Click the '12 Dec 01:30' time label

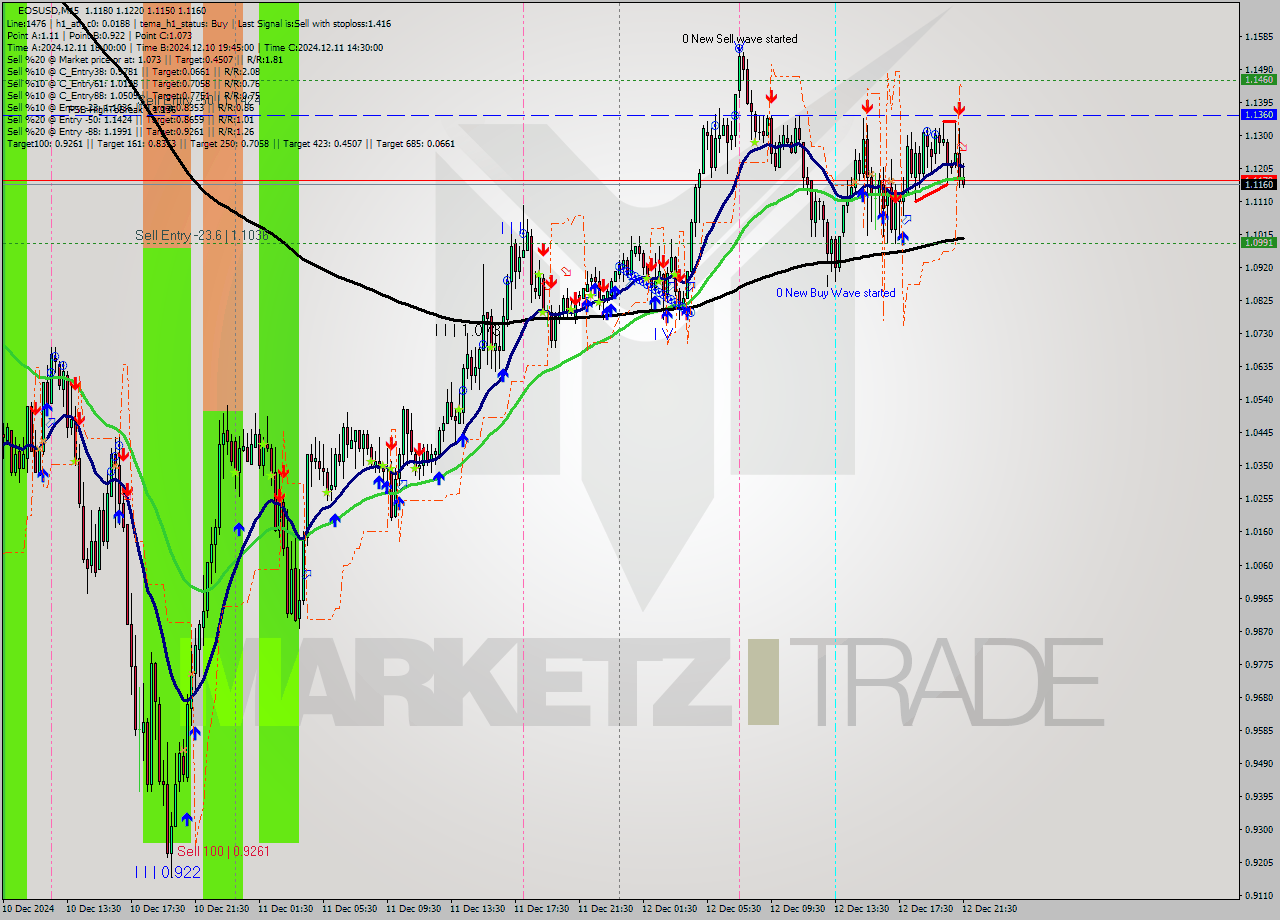tap(670, 909)
